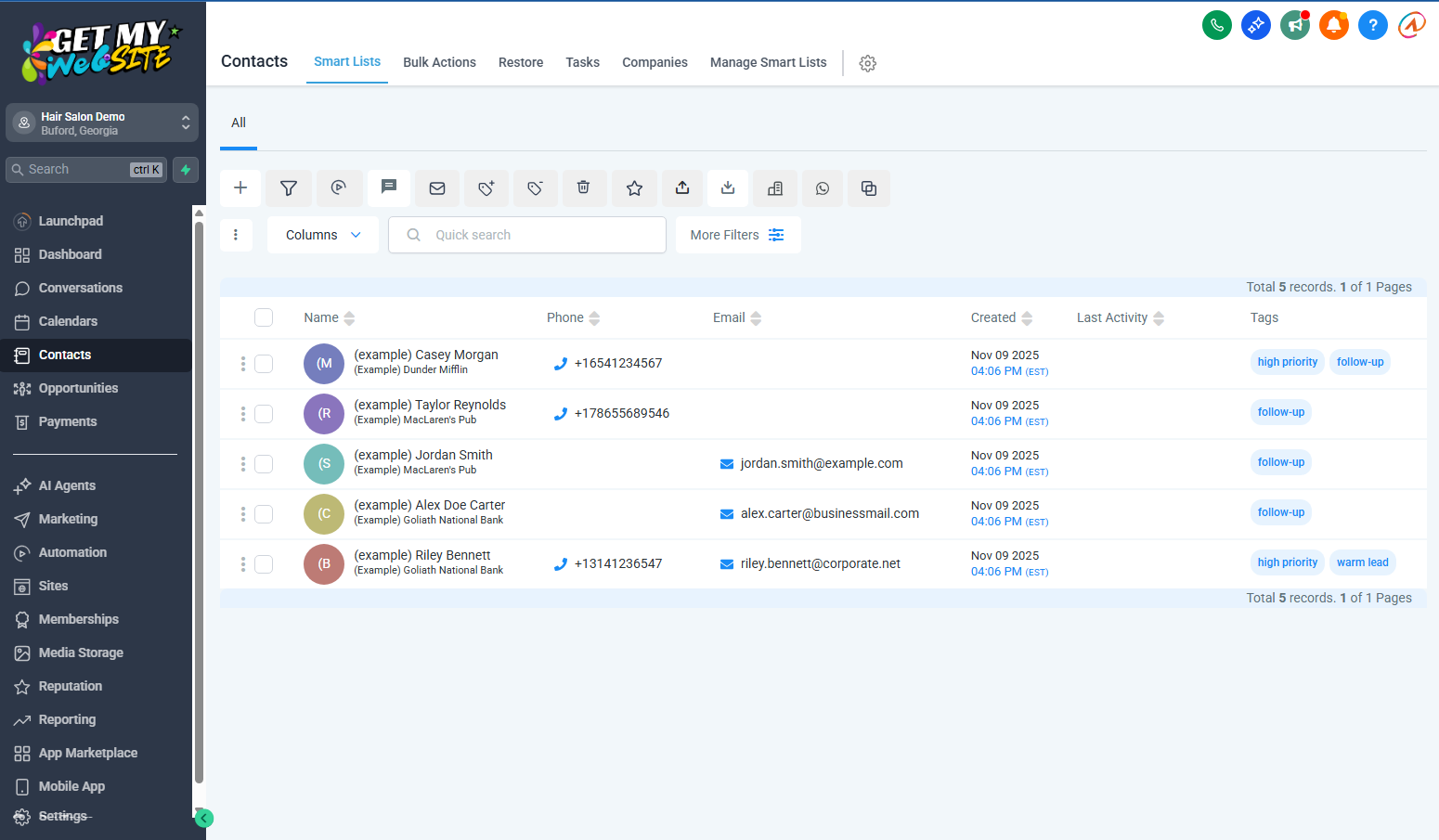The width and height of the screenshot is (1439, 840).
Task: Click the star review icon in toolbar
Action: [x=634, y=188]
